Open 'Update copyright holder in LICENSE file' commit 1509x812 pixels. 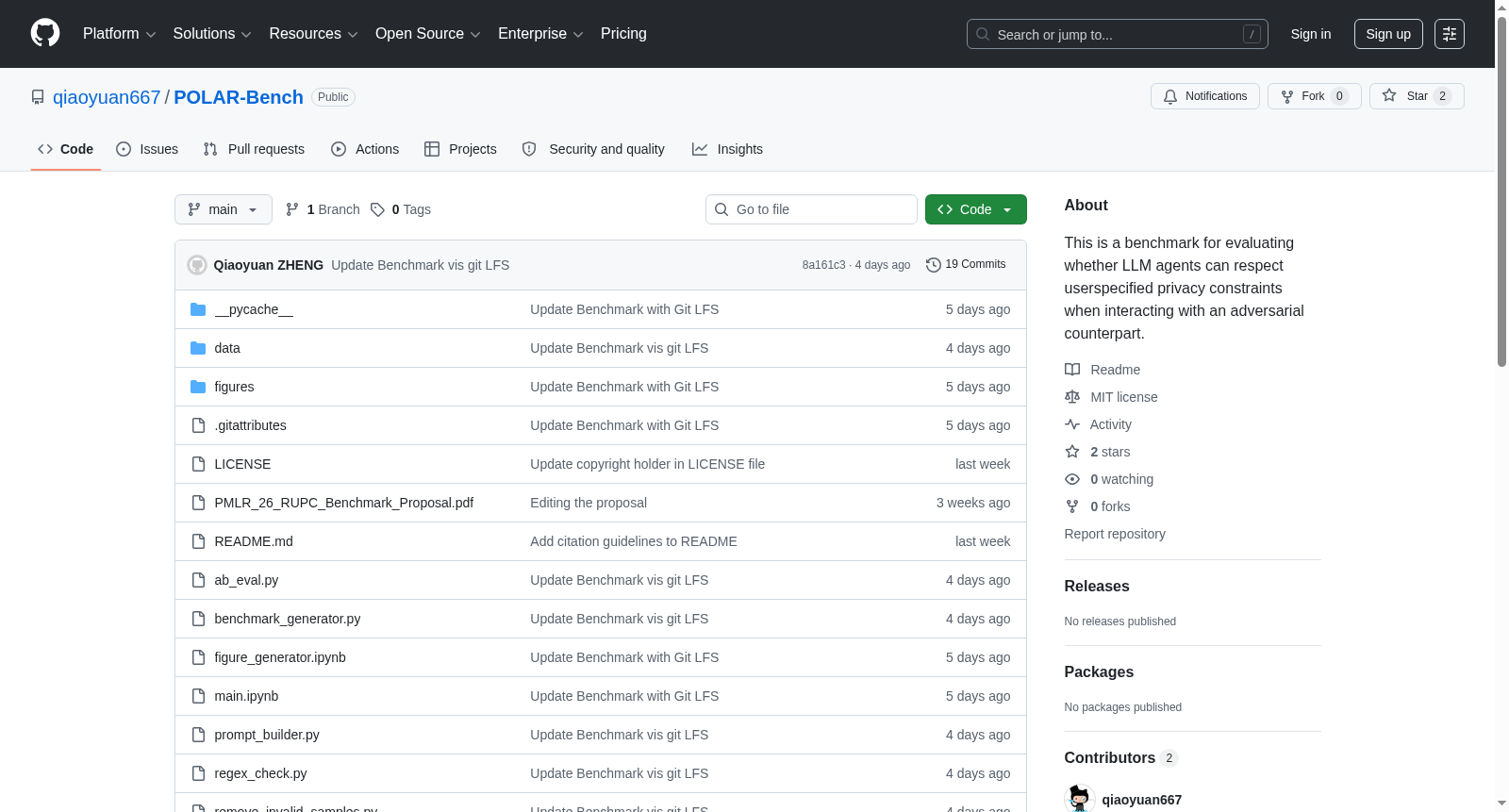click(x=647, y=464)
